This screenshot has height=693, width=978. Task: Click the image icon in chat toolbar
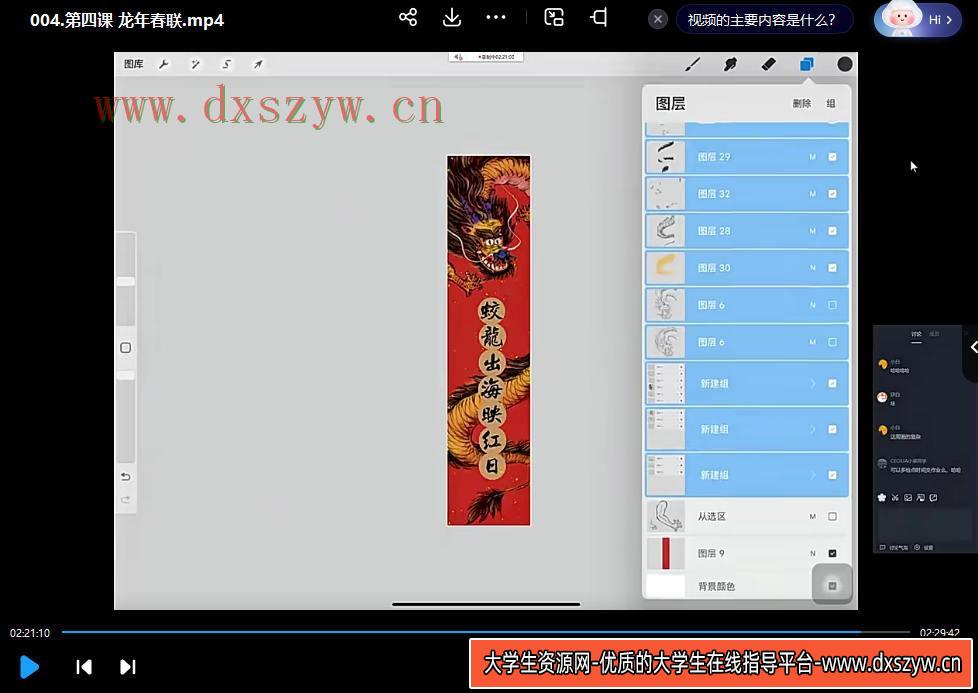point(908,498)
